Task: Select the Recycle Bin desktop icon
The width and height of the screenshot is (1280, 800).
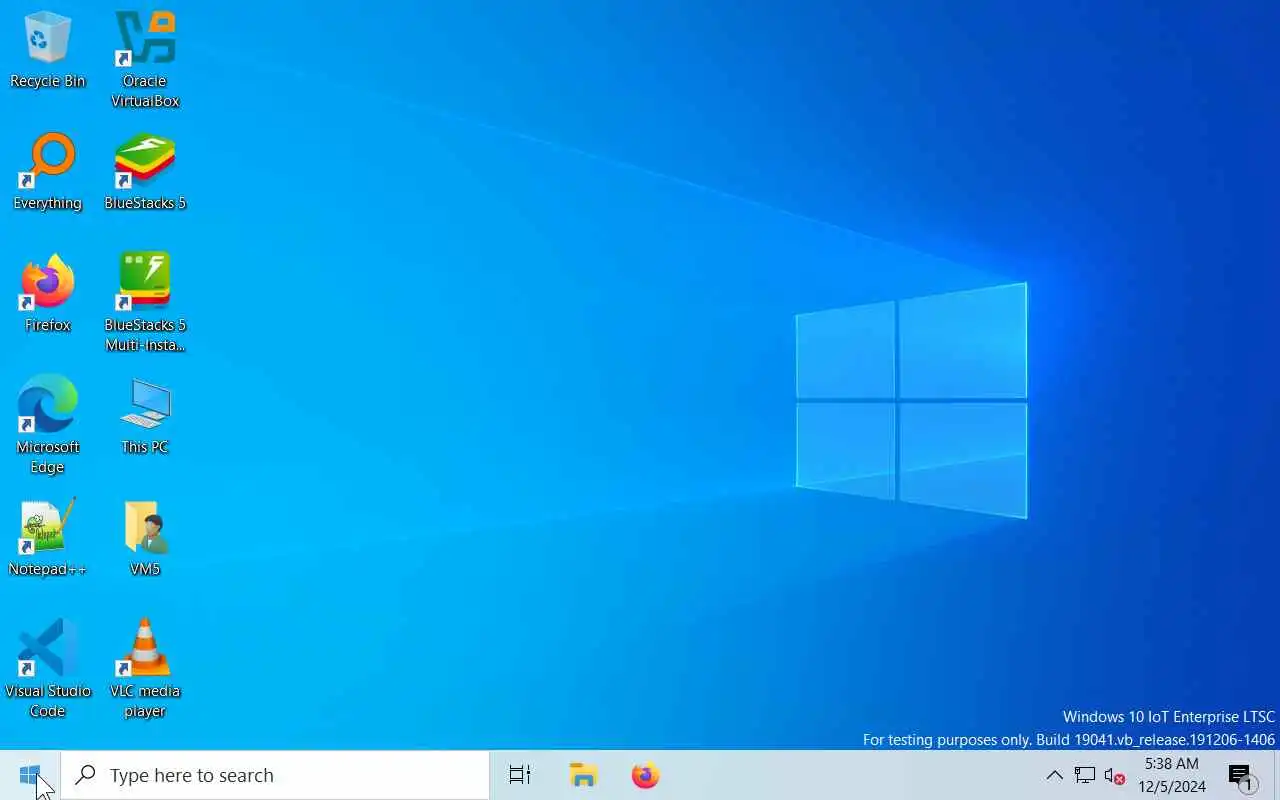Action: point(47,50)
